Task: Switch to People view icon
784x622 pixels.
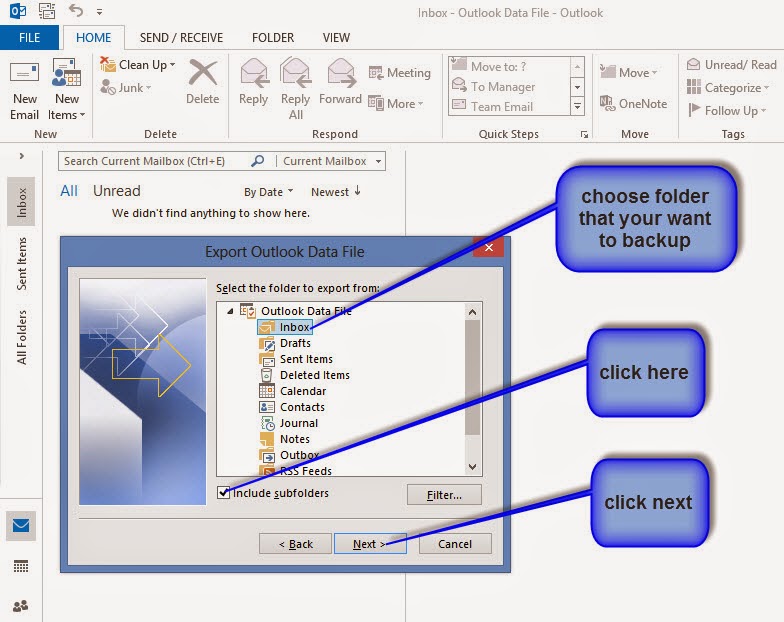Action: [21, 606]
